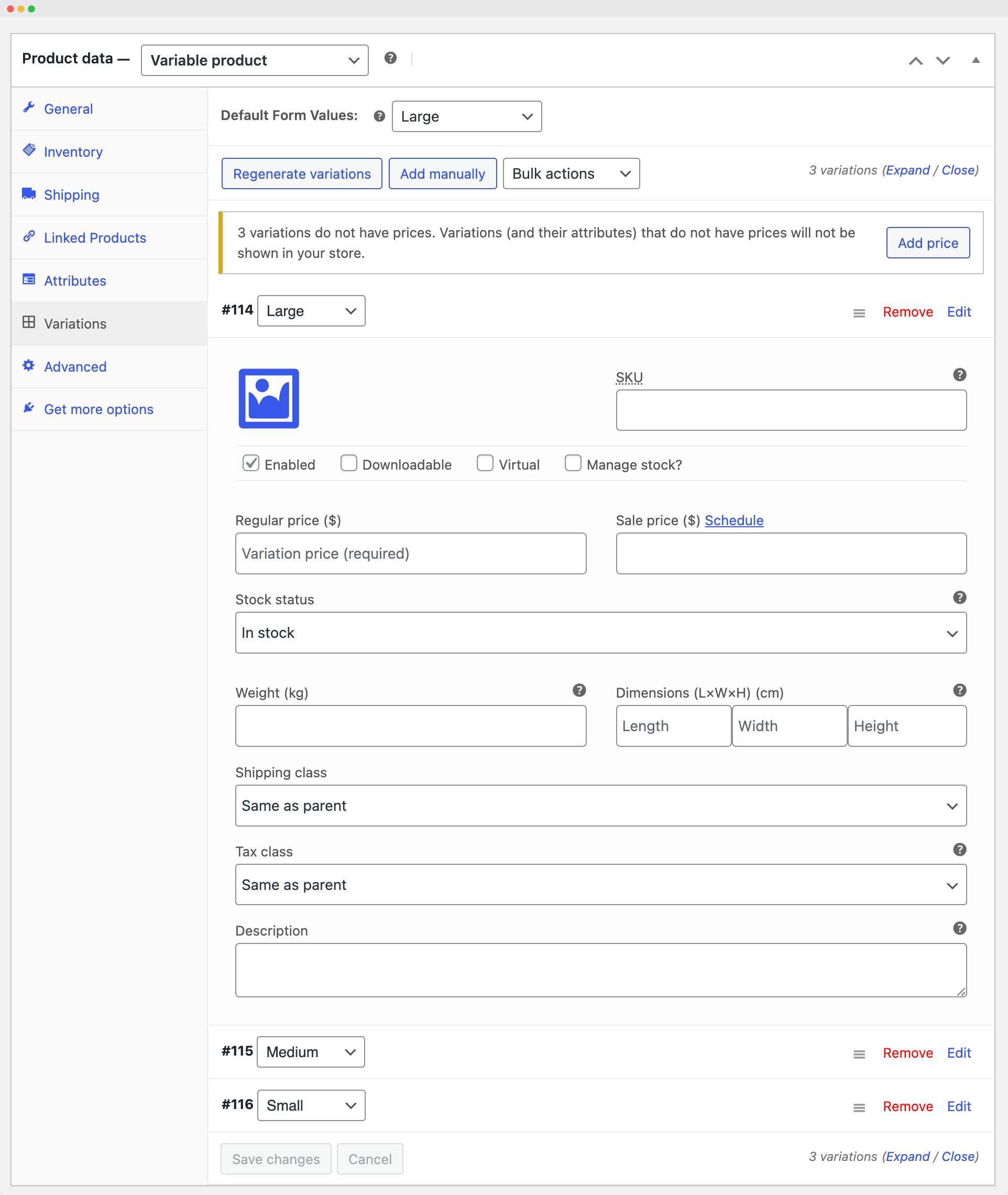Click the Get more options megaphone icon
This screenshot has height=1195, width=1008.
(29, 407)
